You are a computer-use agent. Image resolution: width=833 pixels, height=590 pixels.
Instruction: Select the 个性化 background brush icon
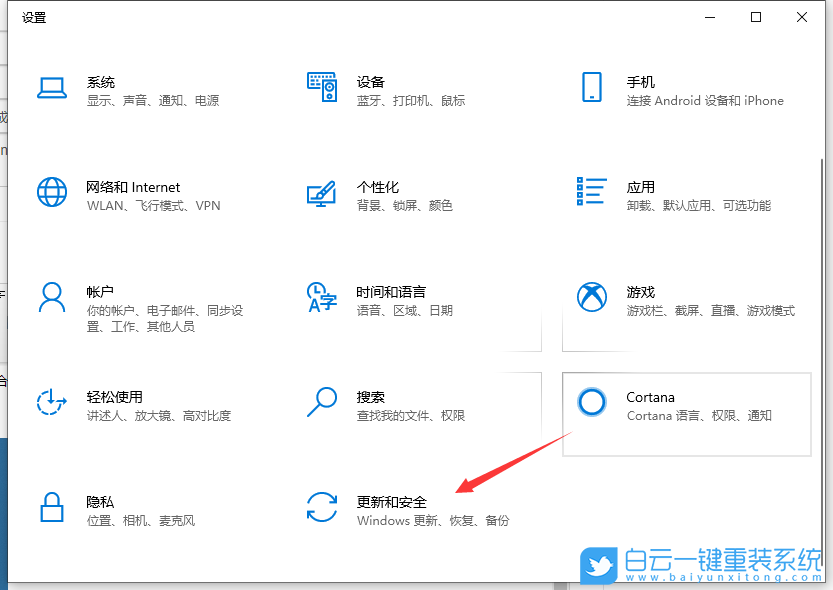(322, 193)
